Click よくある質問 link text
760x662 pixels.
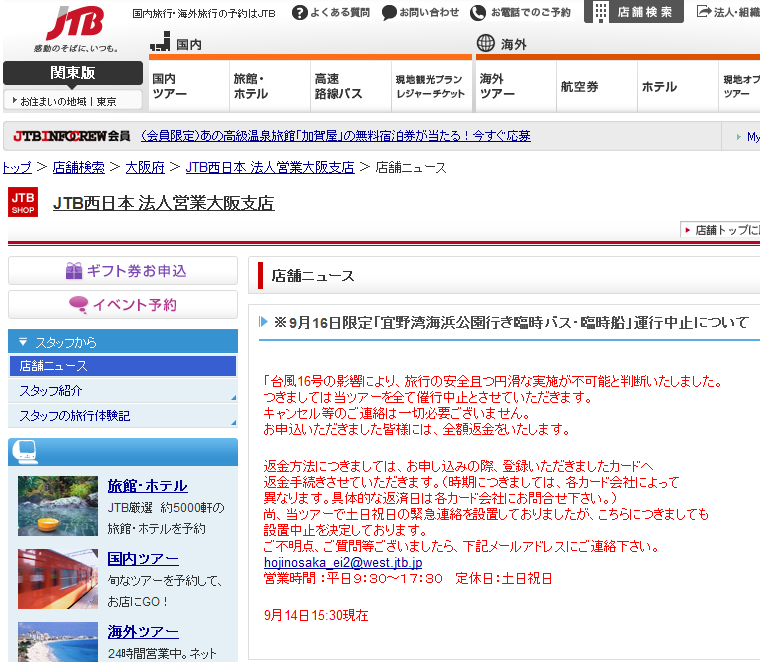pyautogui.click(x=340, y=13)
